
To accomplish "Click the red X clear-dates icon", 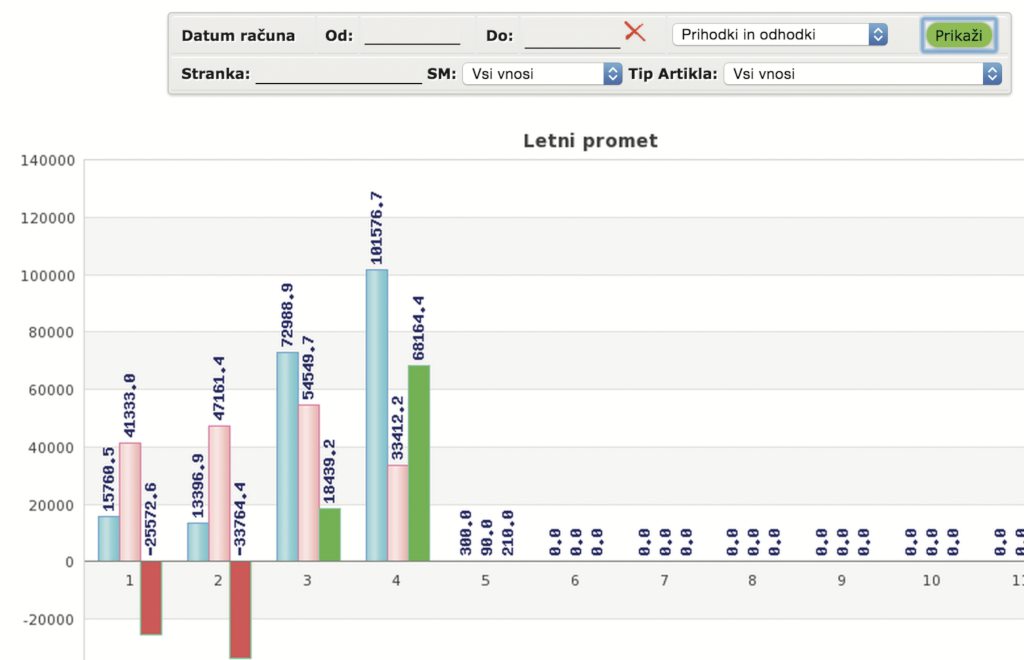I will click(x=635, y=32).
